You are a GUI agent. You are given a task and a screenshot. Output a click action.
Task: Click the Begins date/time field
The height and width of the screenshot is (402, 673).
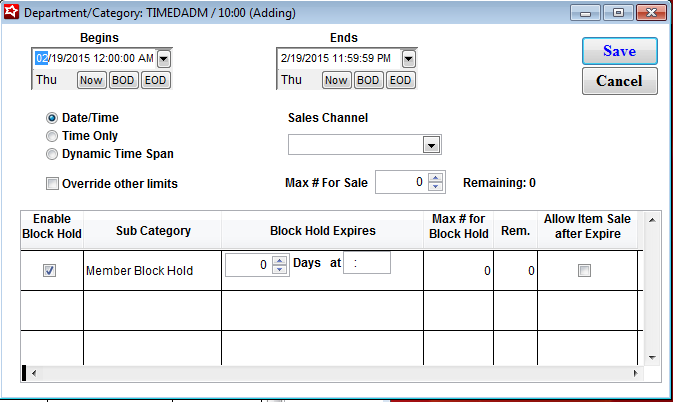click(x=95, y=58)
